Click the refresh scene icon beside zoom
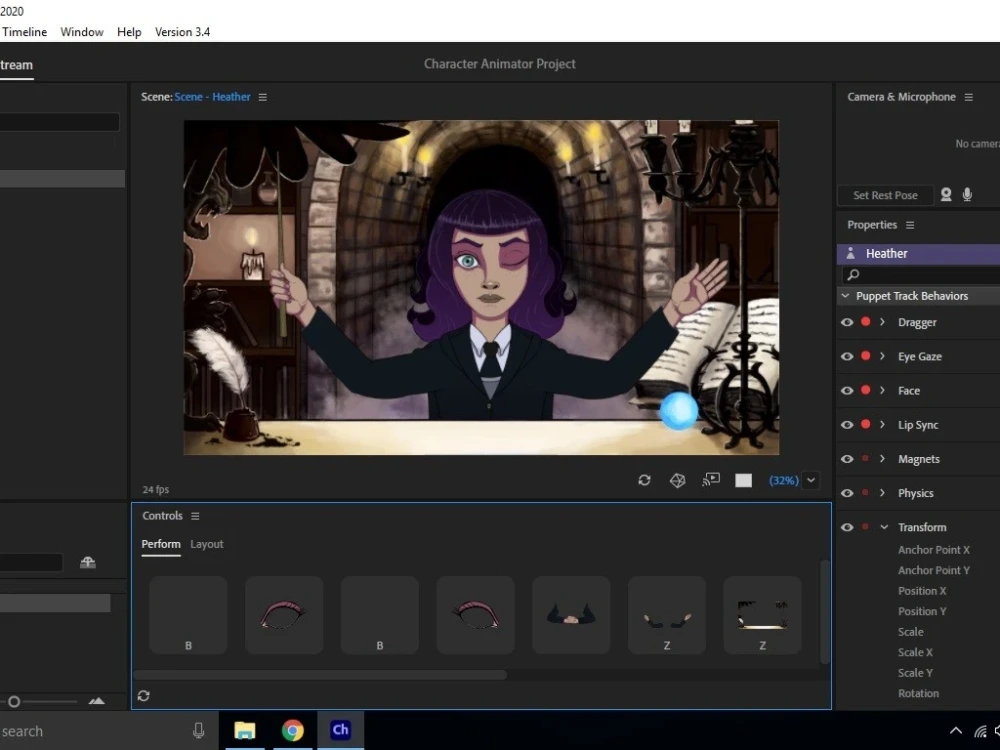The height and width of the screenshot is (750, 1000). click(x=644, y=480)
